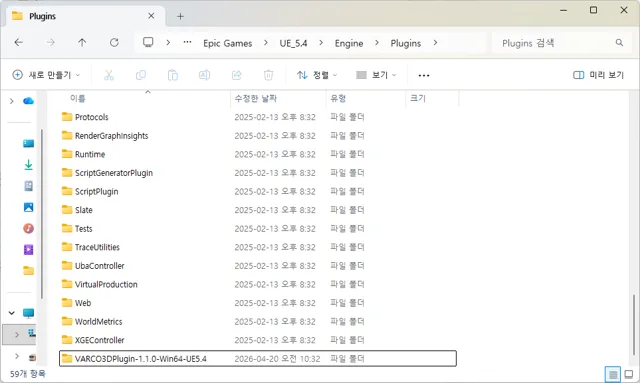Refresh the Plugins folder view
The width and height of the screenshot is (640, 383).
tap(114, 42)
